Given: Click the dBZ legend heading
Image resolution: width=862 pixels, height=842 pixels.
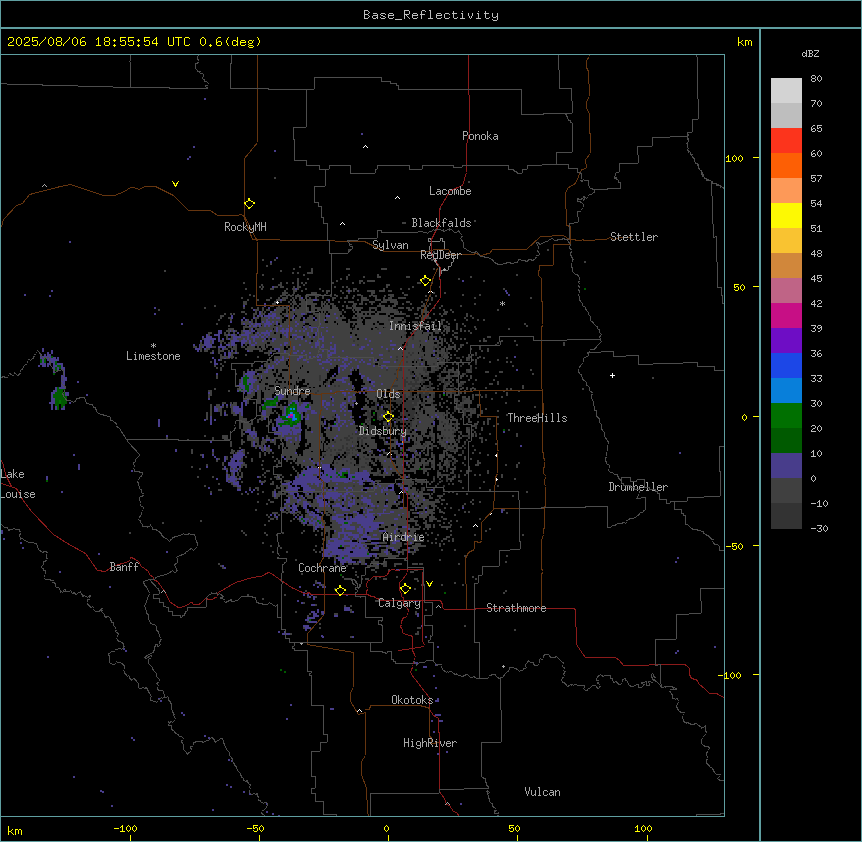Looking at the screenshot, I should point(810,53).
